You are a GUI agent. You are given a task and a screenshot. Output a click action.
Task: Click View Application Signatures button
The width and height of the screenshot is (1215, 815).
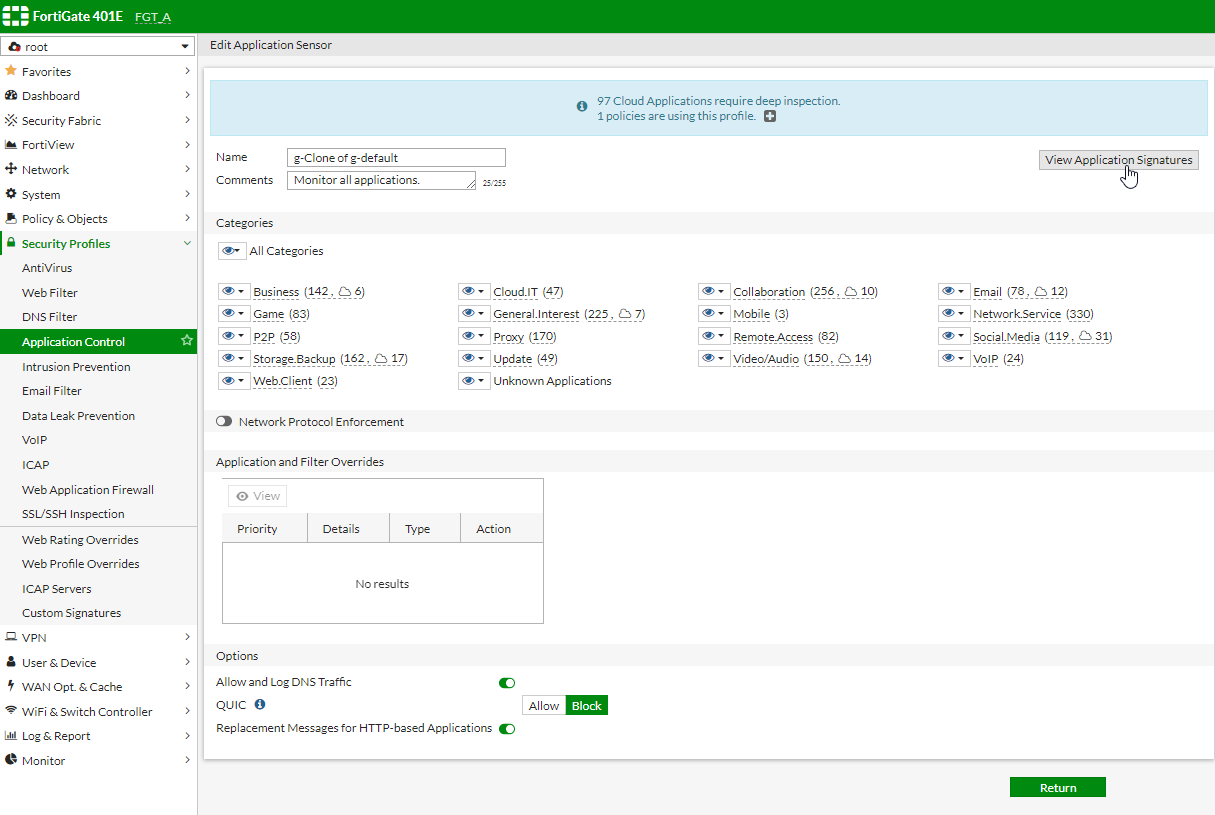[1118, 160]
